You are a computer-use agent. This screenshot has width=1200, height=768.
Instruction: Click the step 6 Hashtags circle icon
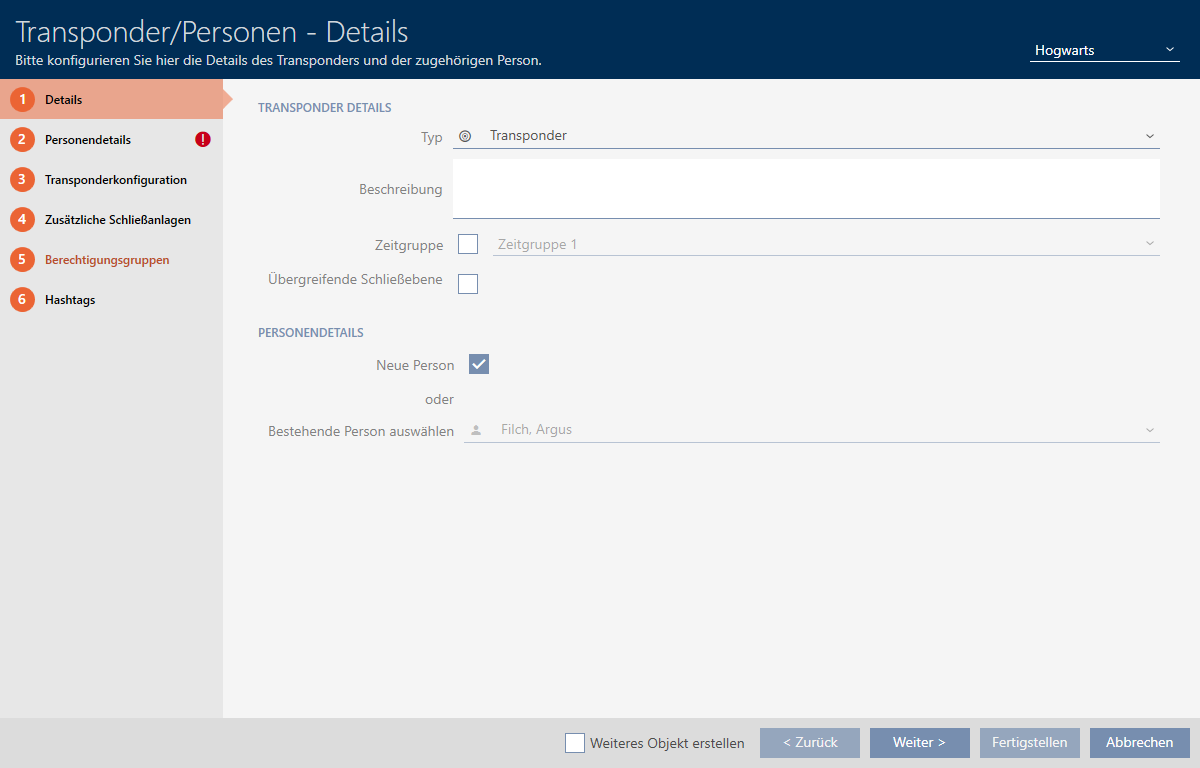(x=22, y=300)
